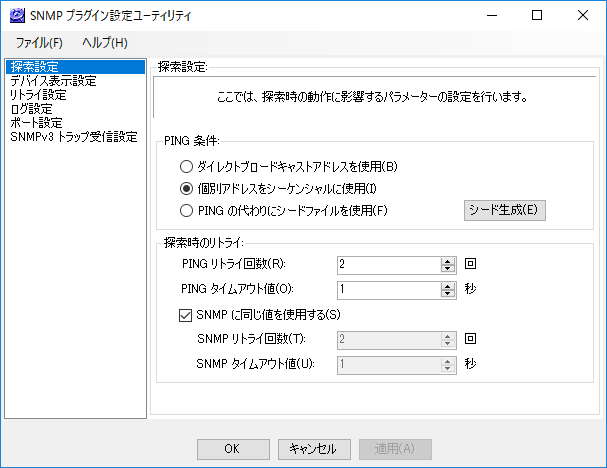
Task: Open the ファイル(F) menu
Action: click(x=39, y=43)
